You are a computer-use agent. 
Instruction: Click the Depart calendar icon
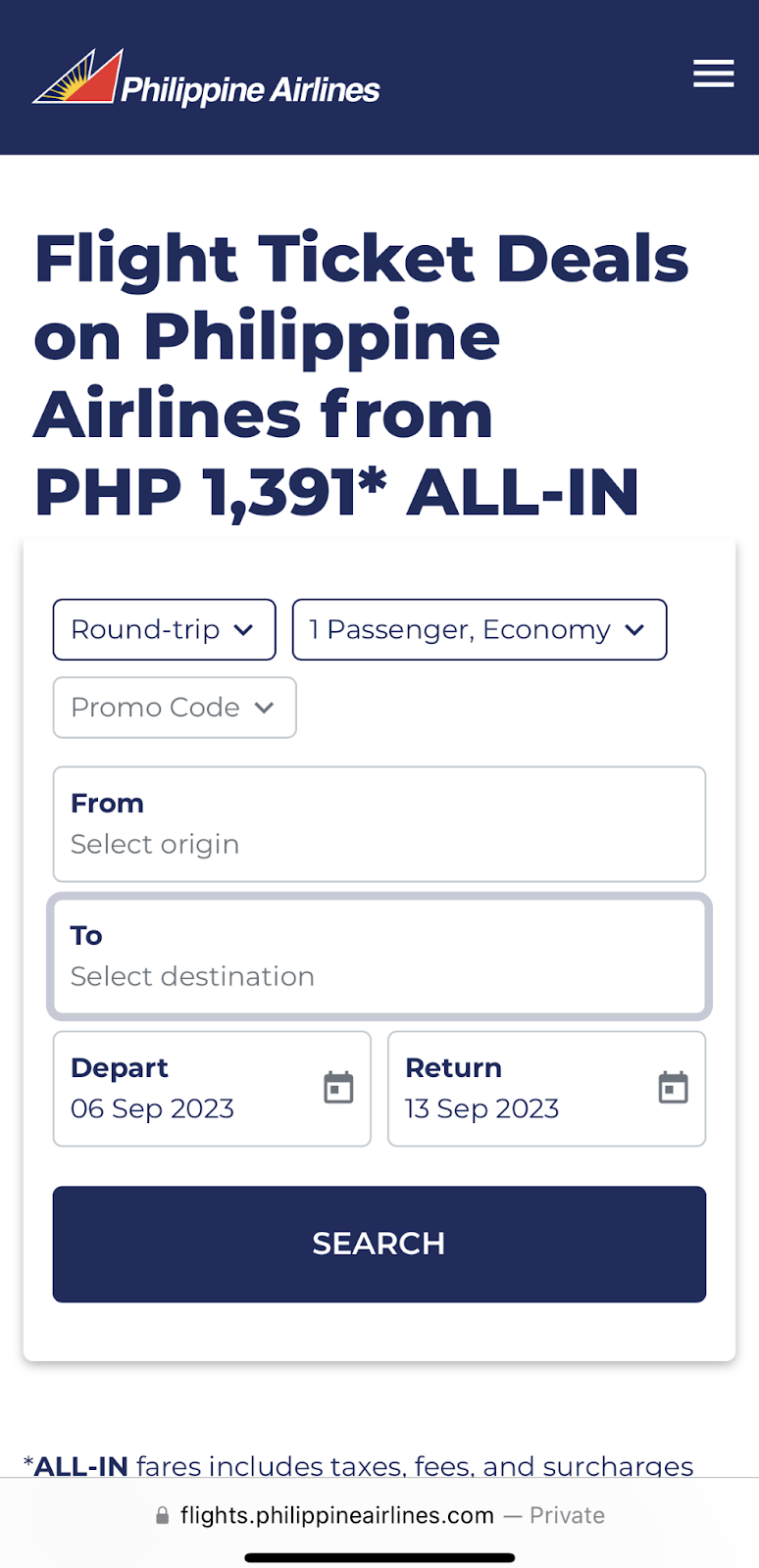point(338,1088)
